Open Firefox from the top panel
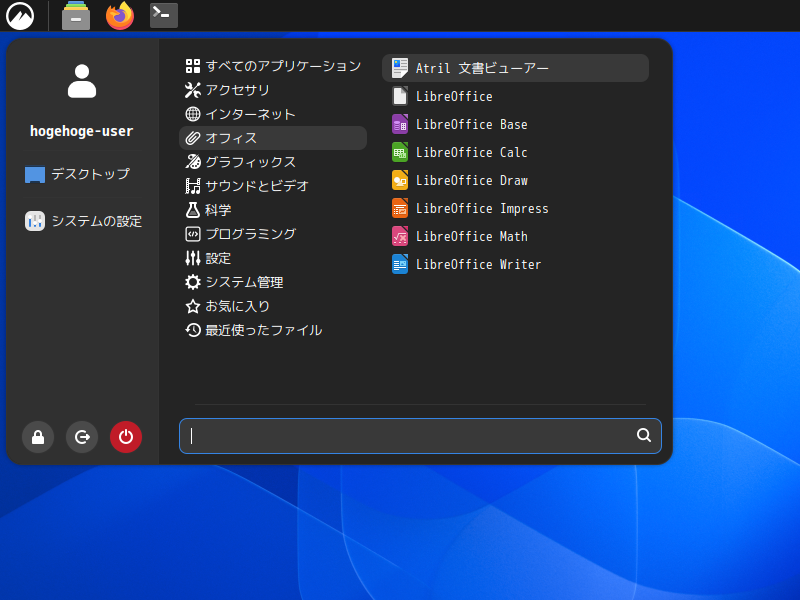 (x=120, y=15)
